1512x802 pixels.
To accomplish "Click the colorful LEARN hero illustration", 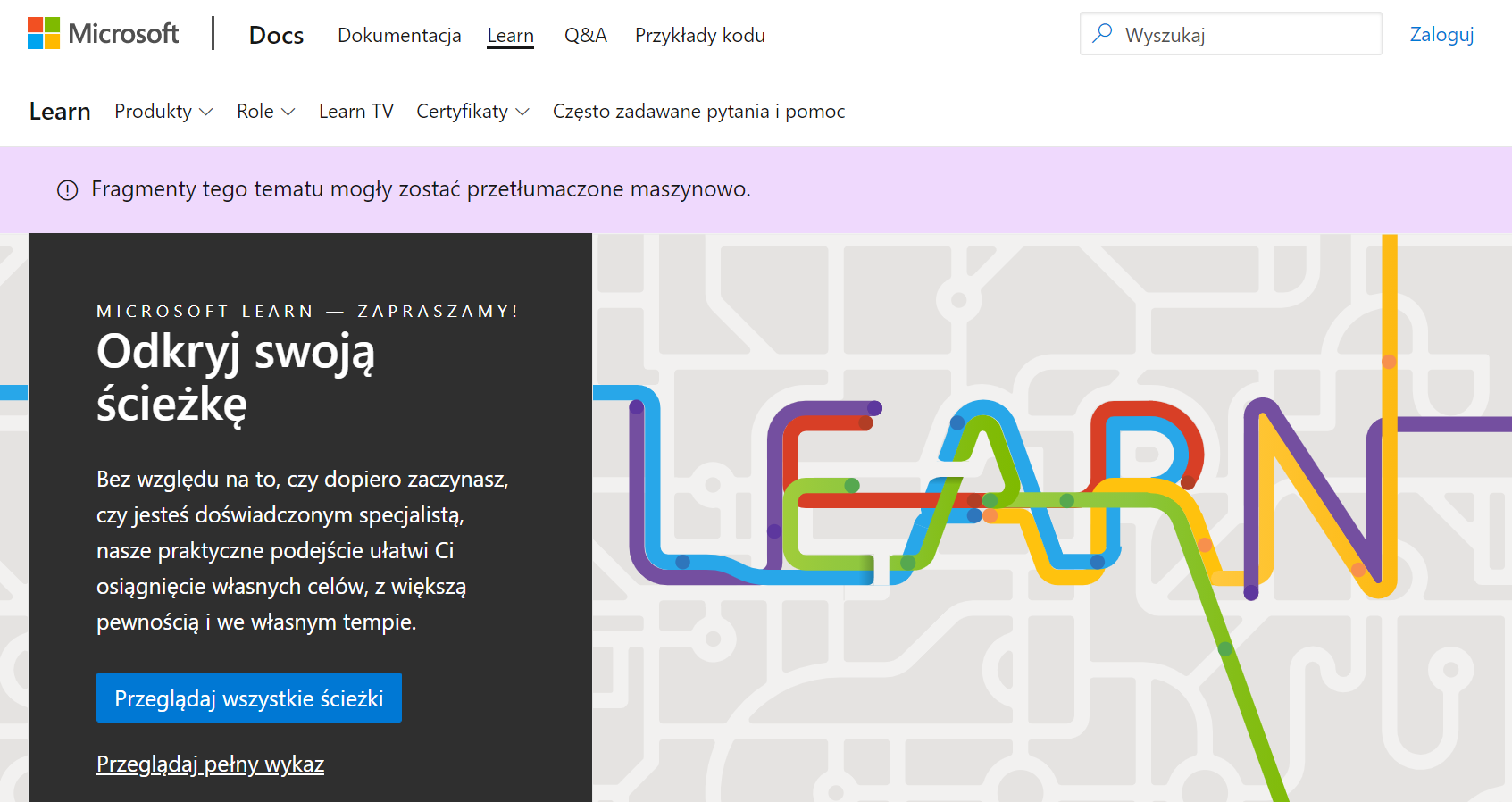I will pyautogui.click(x=1052, y=518).
